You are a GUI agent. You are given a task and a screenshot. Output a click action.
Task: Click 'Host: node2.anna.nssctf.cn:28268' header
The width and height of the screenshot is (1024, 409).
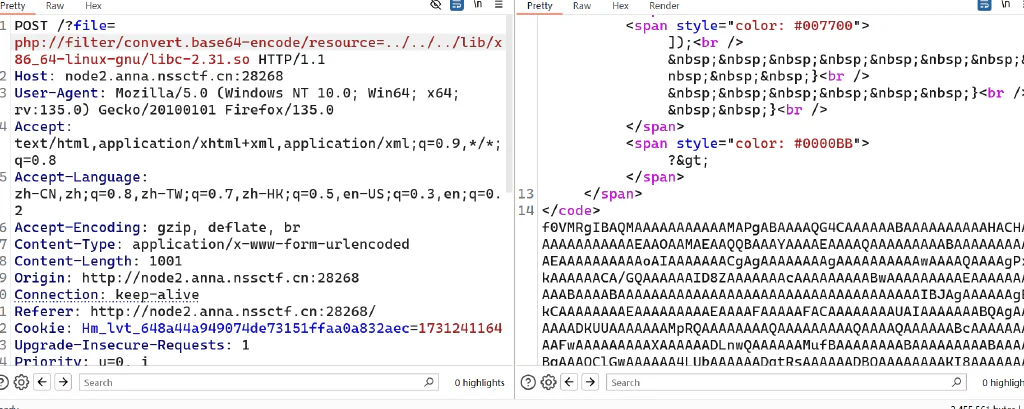pyautogui.click(x=149, y=76)
